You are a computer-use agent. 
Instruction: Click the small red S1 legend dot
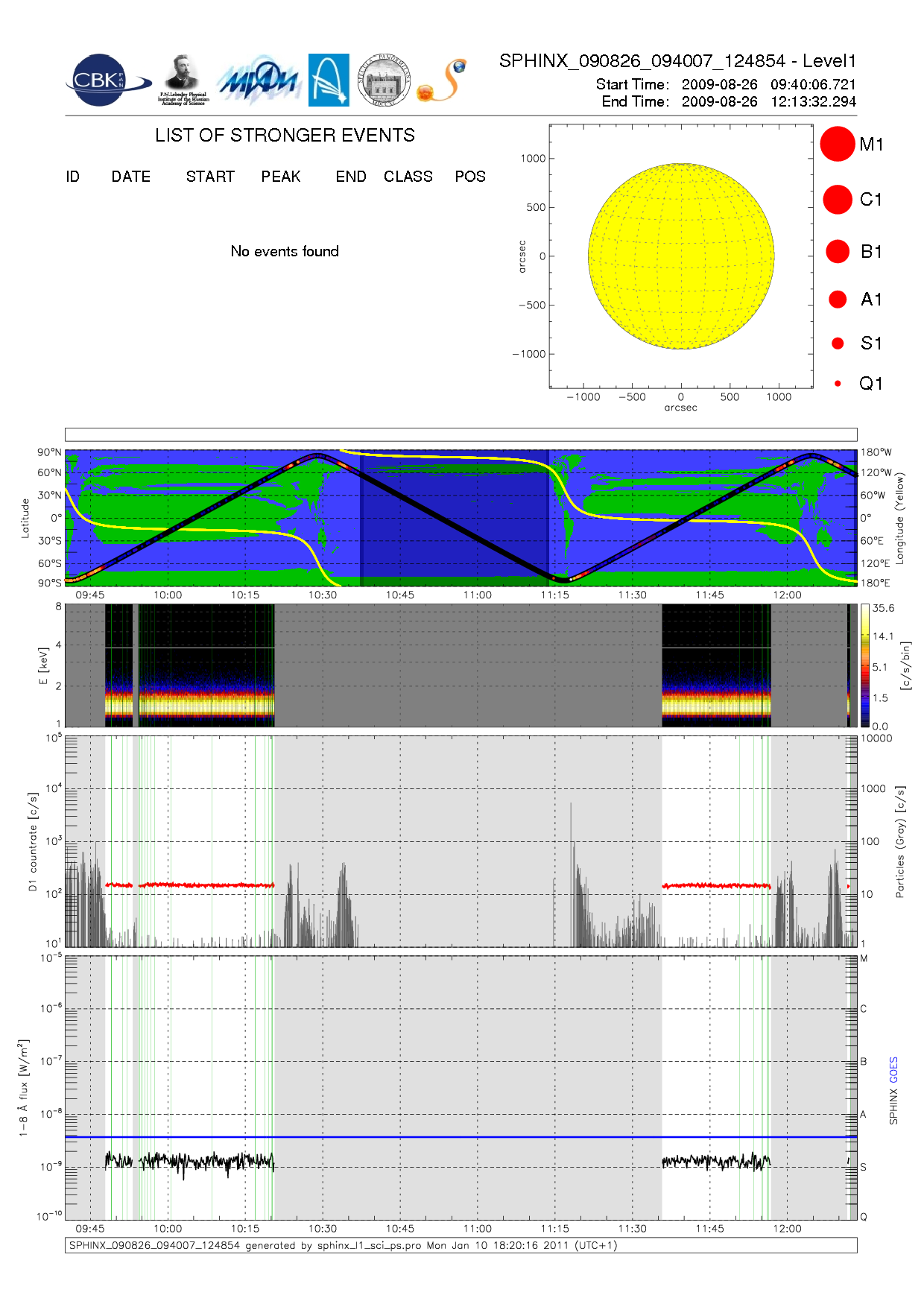tap(838, 344)
